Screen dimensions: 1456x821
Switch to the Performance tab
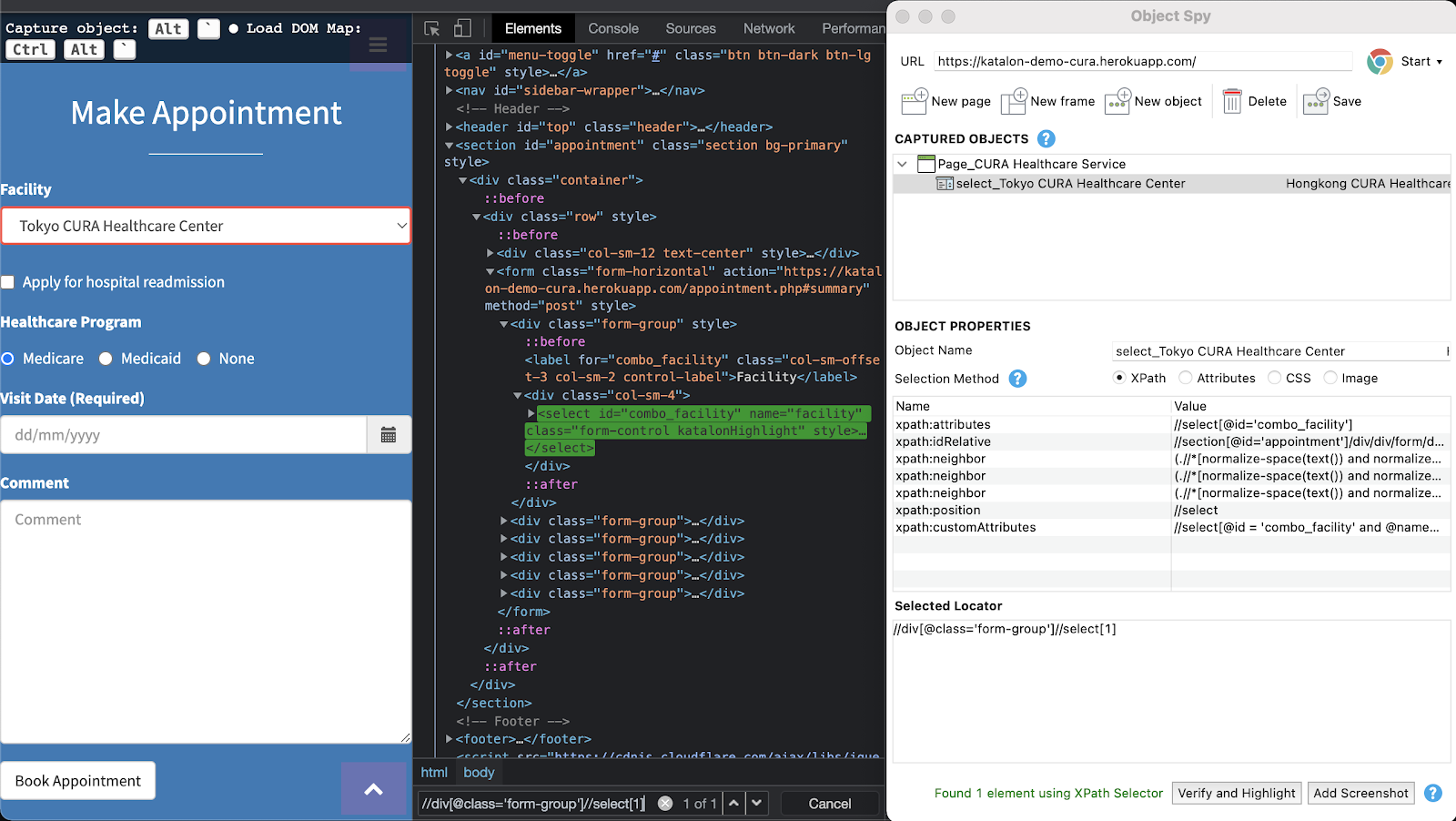click(x=853, y=28)
